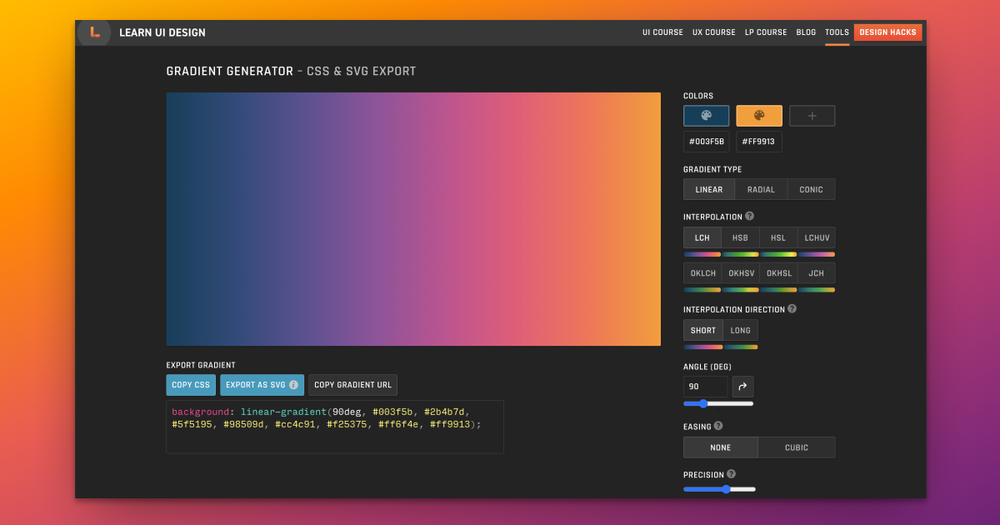Image resolution: width=1000 pixels, height=525 pixels.
Task: Open the blue color palette picker
Action: point(706,115)
